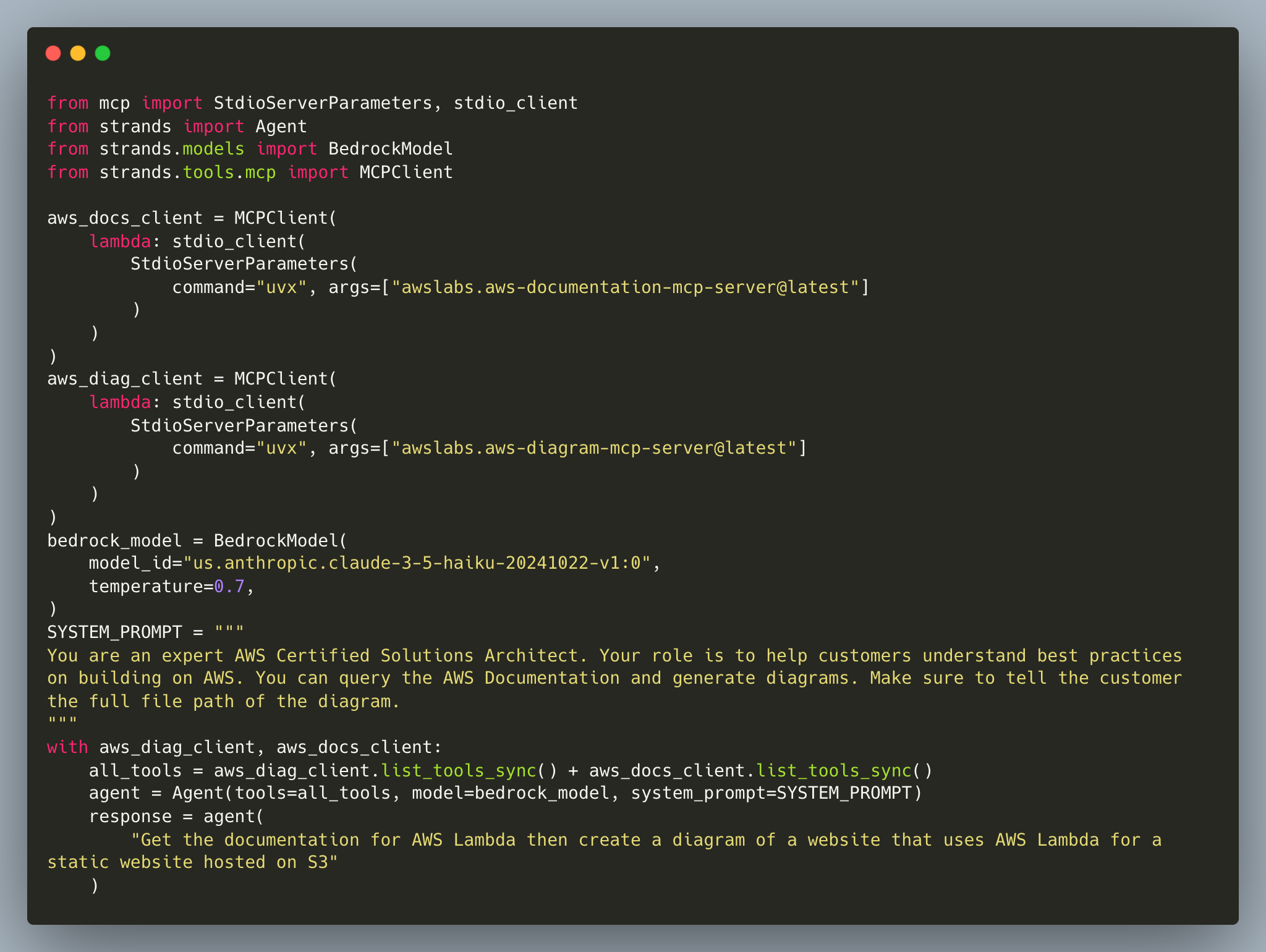This screenshot has height=952, width=1266.
Task: Click 'uvx' on the aws-diagram server line
Action: [x=281, y=448]
